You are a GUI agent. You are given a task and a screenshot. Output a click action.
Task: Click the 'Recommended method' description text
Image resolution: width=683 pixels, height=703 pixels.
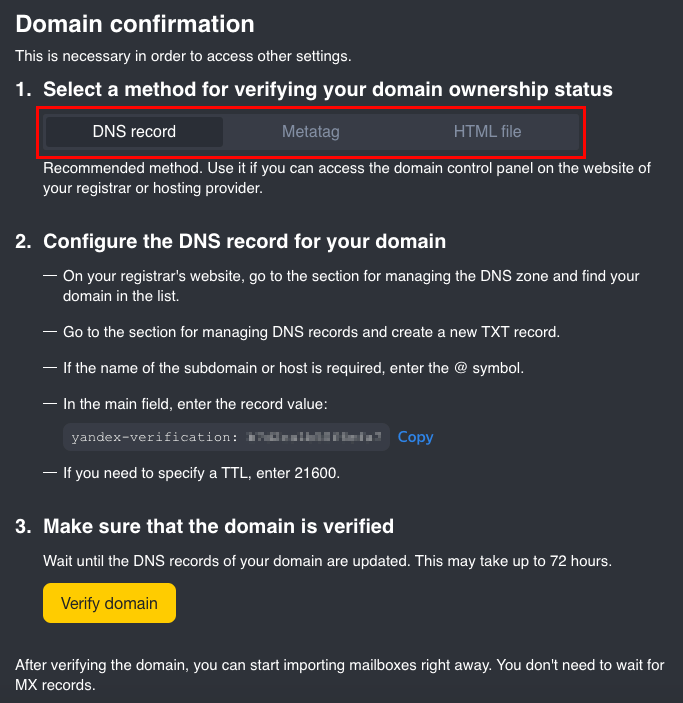coord(347,178)
